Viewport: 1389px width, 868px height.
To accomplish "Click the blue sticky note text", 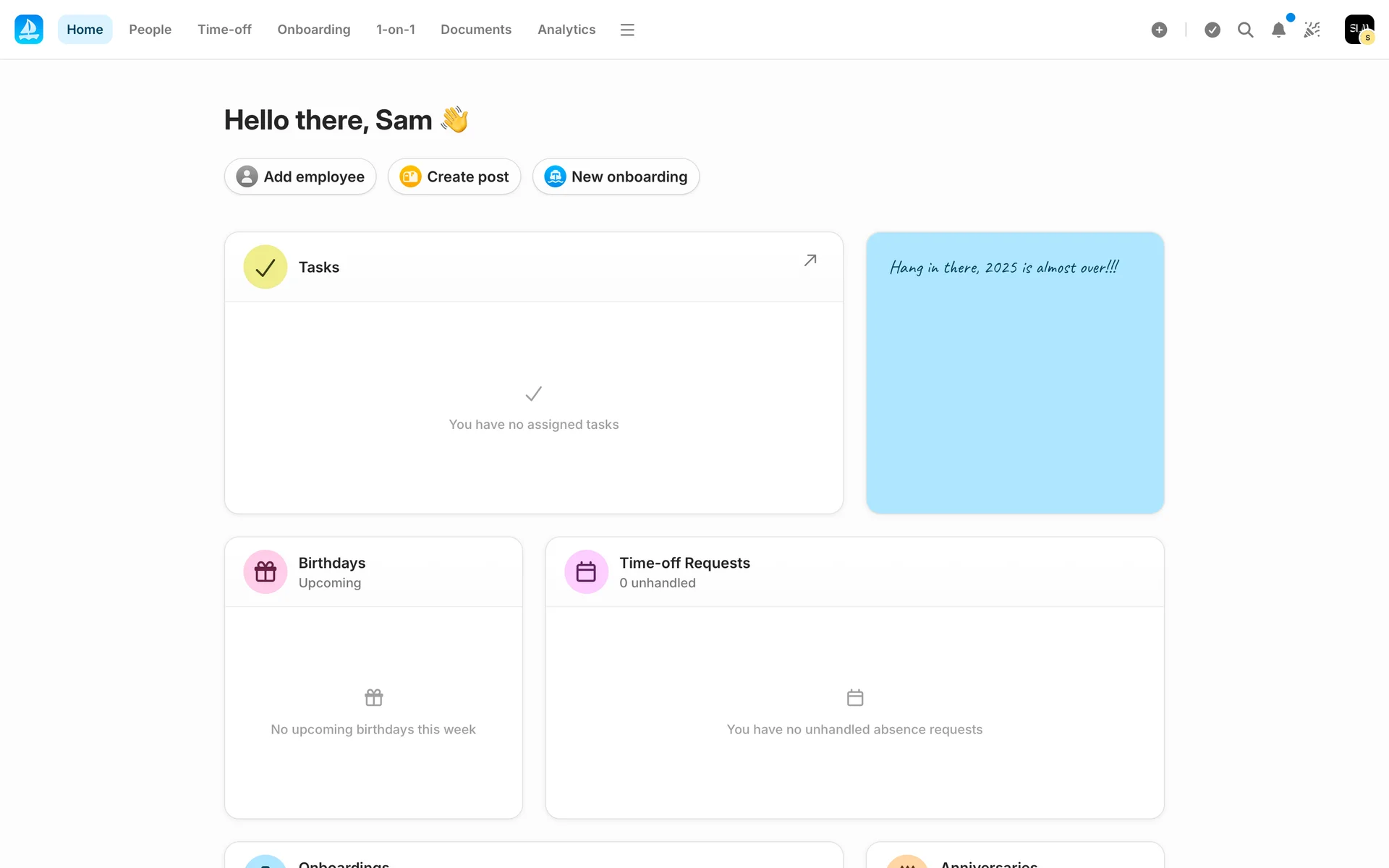I will tap(1004, 268).
